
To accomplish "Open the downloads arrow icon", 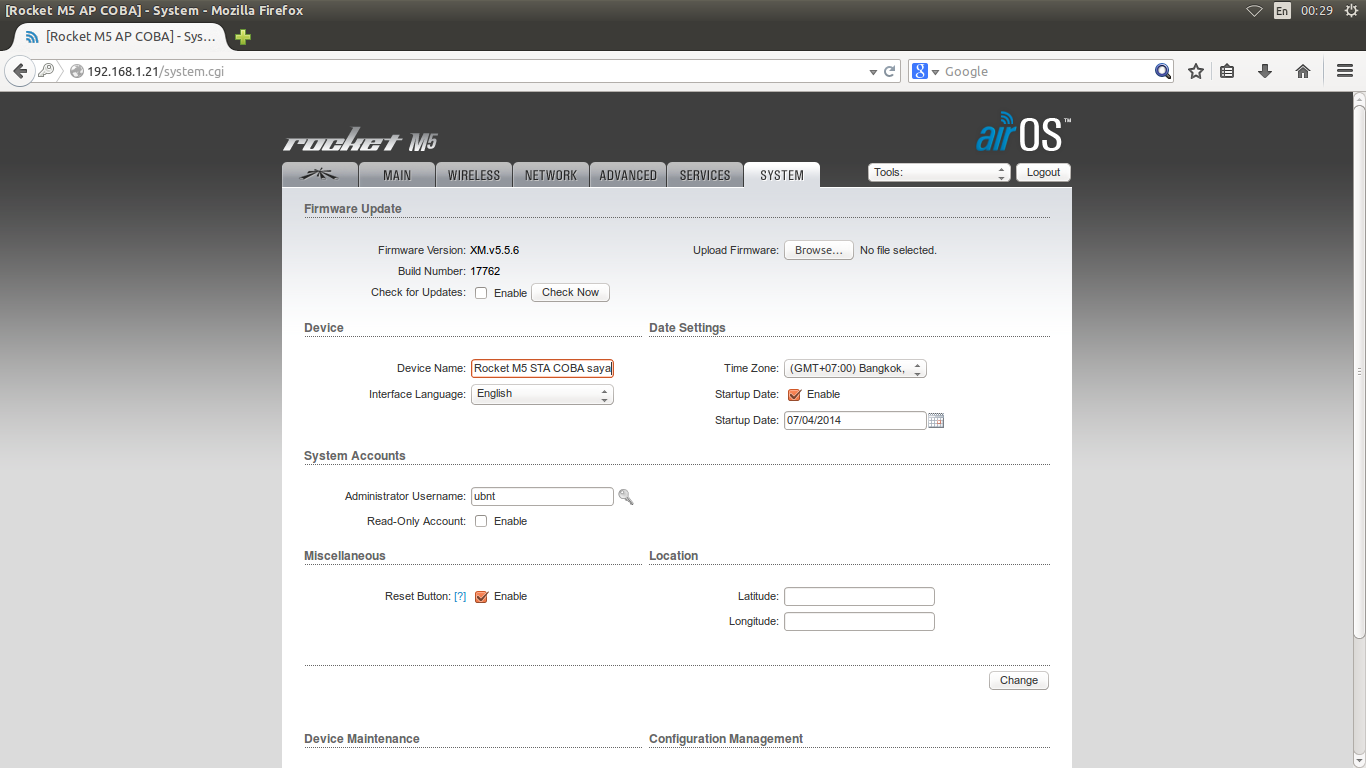I will tap(1265, 71).
